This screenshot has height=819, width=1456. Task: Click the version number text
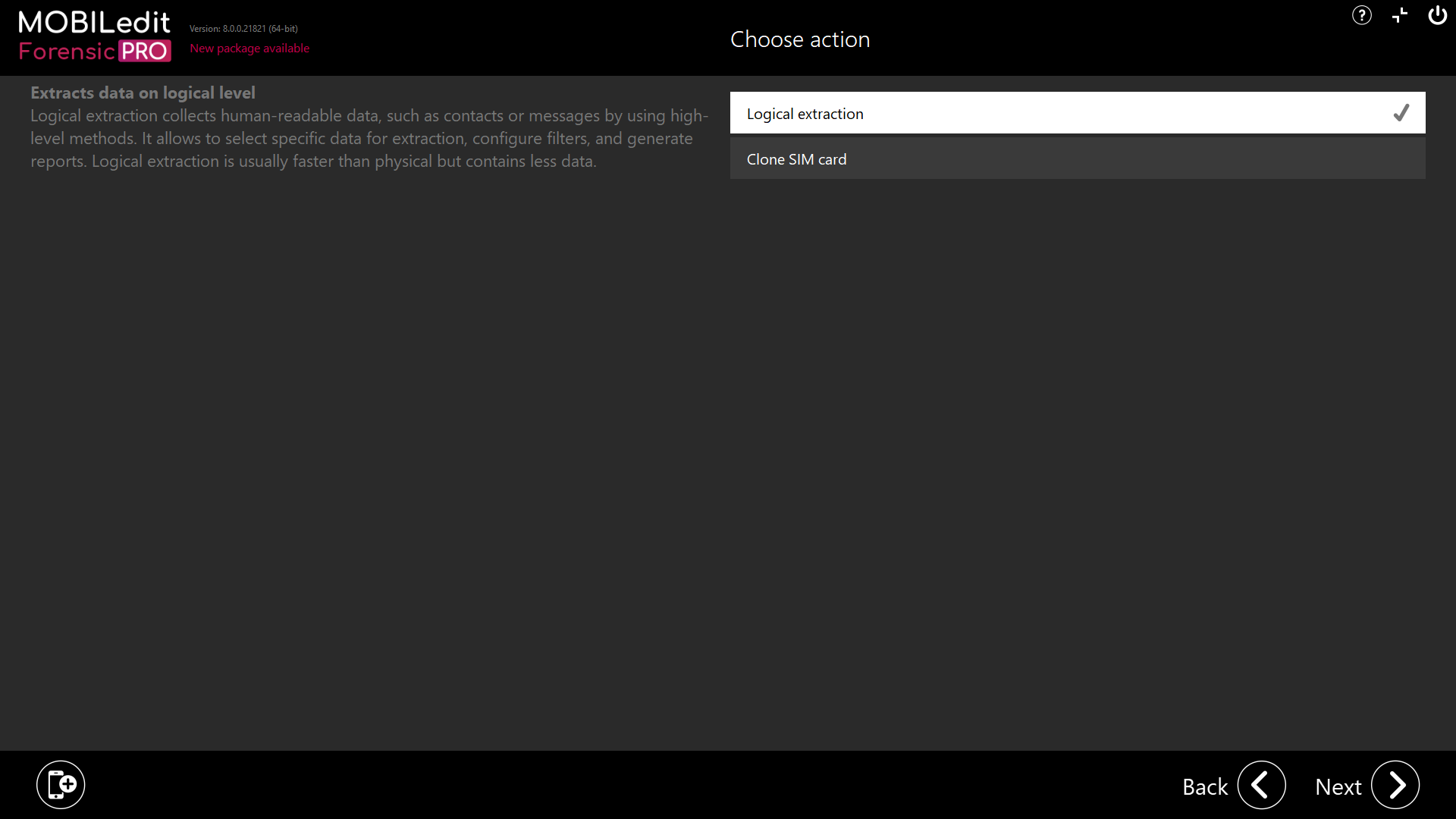[243, 29]
